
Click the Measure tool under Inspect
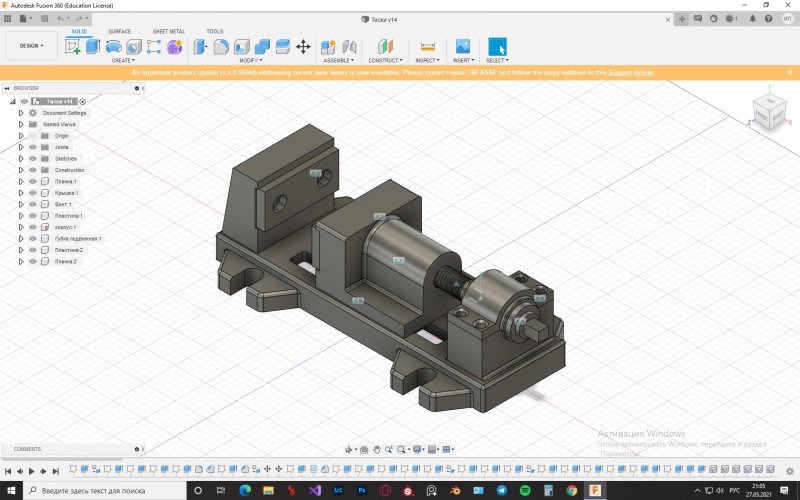tap(428, 47)
